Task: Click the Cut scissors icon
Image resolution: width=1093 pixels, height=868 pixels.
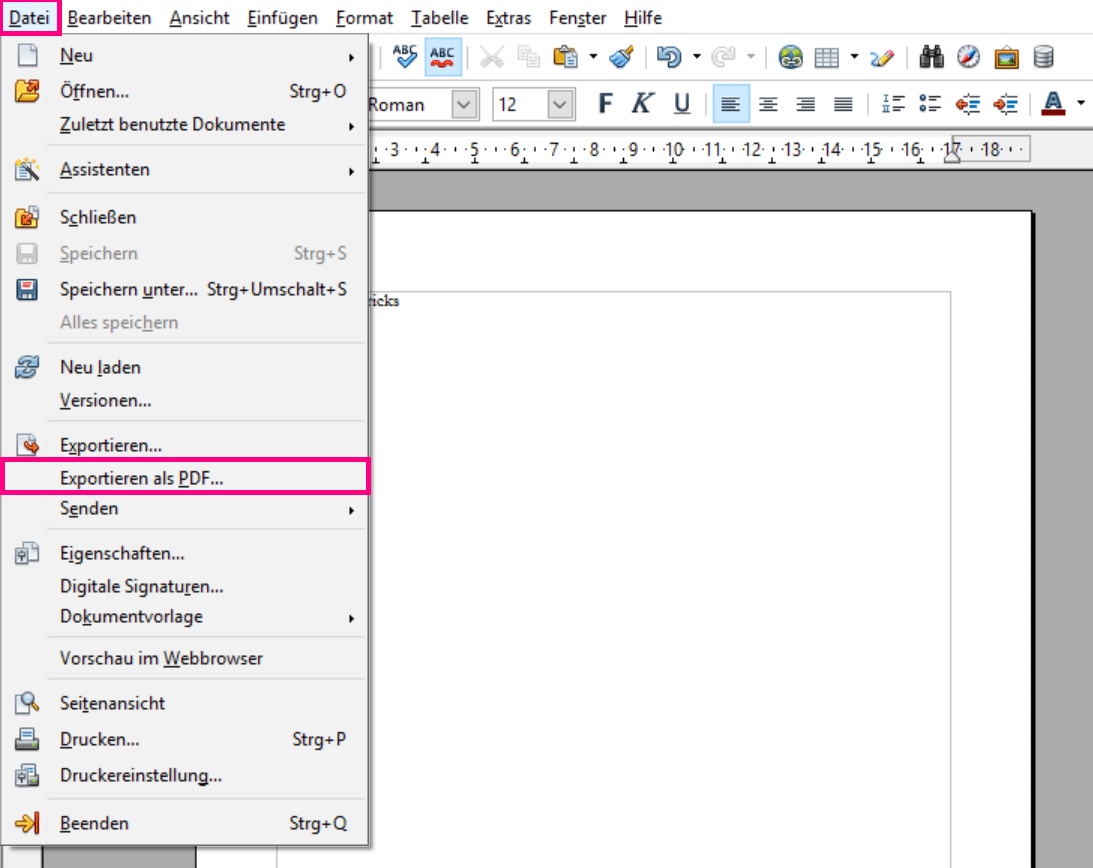Action: [492, 56]
